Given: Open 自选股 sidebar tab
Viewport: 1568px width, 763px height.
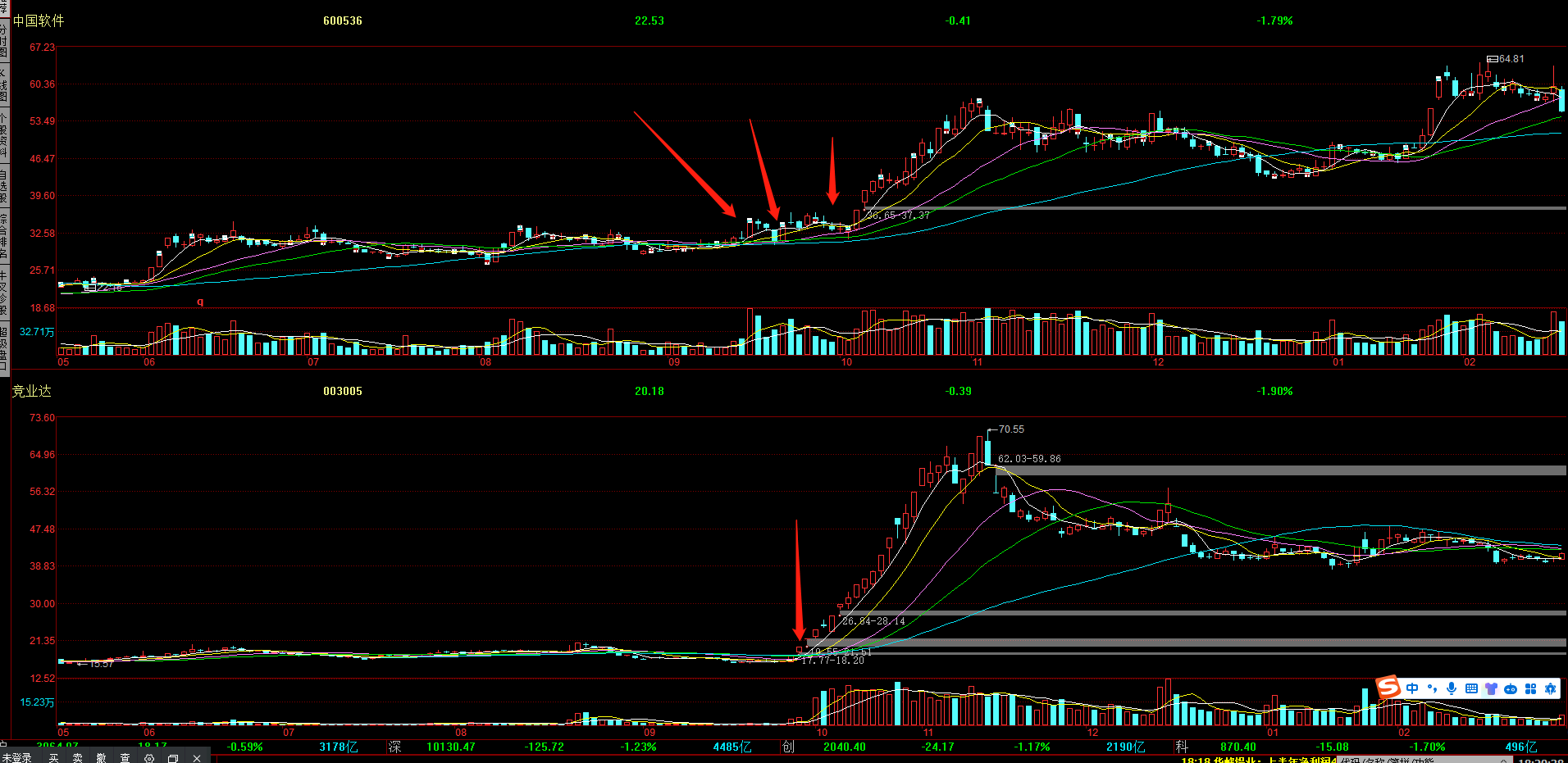Looking at the screenshot, I should [x=4, y=186].
